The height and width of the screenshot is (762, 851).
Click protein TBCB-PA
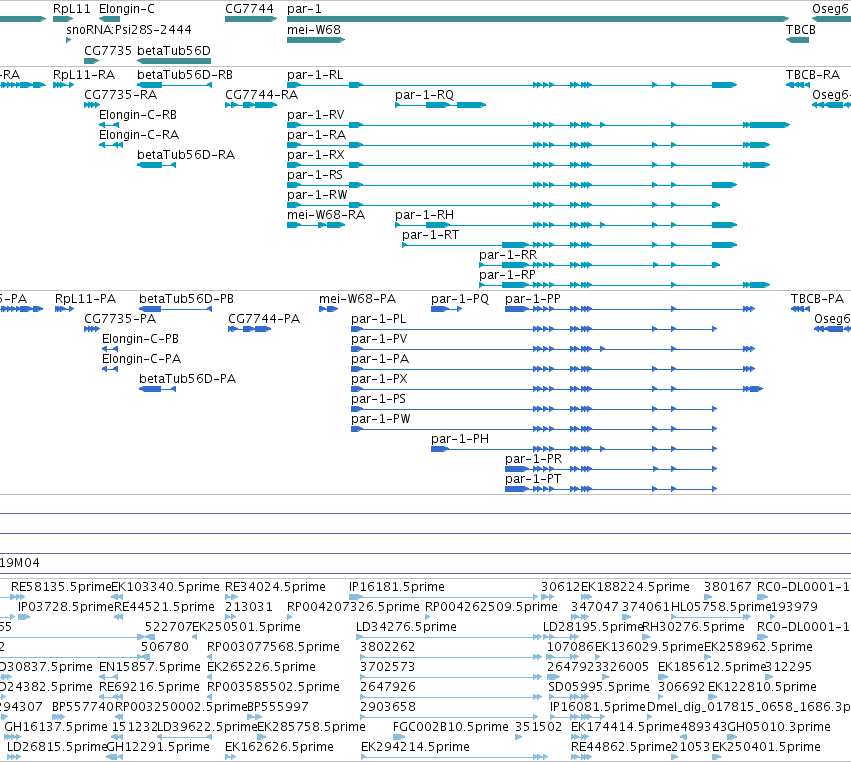800,309
